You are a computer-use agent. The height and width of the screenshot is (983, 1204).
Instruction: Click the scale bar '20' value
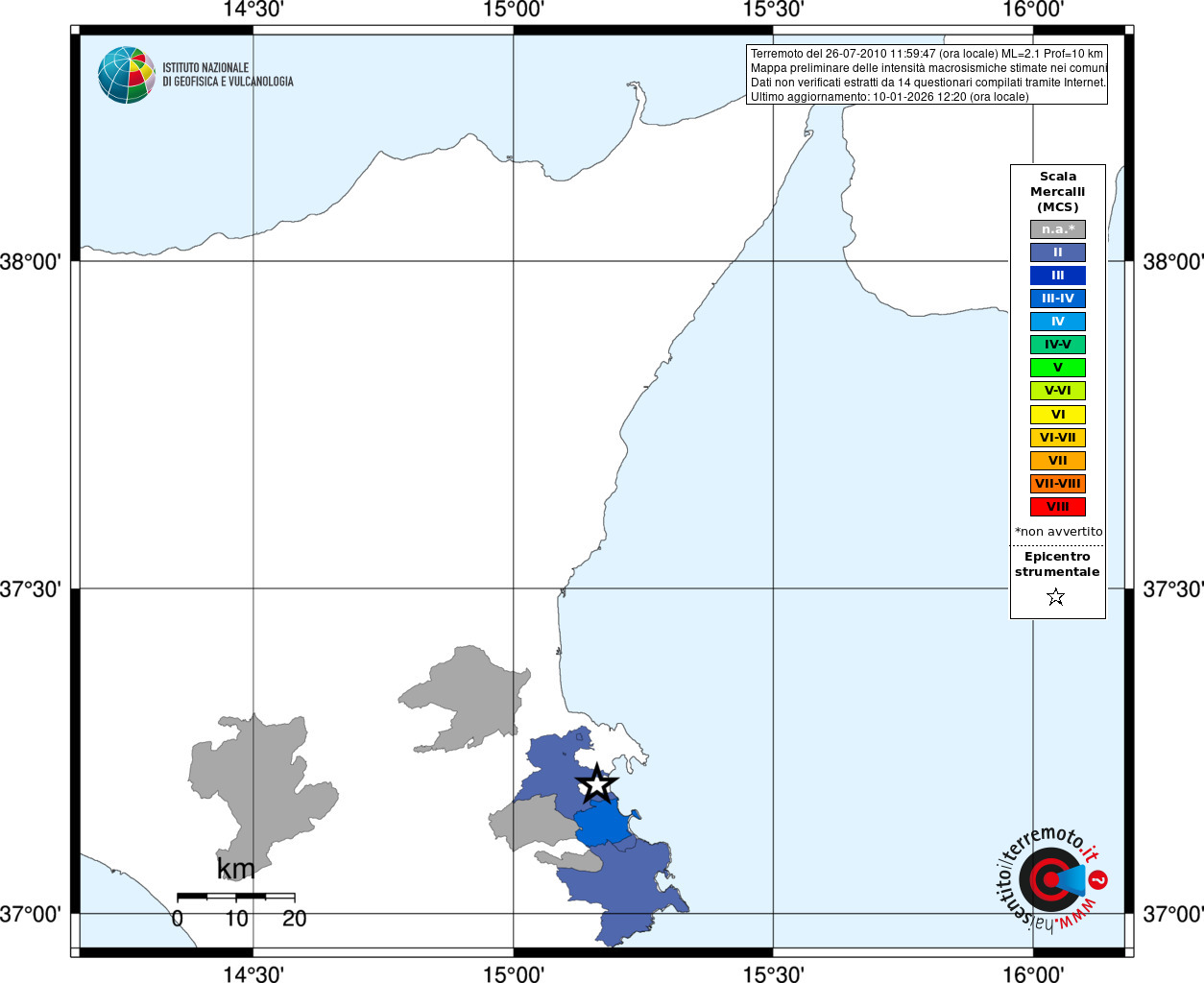295,919
